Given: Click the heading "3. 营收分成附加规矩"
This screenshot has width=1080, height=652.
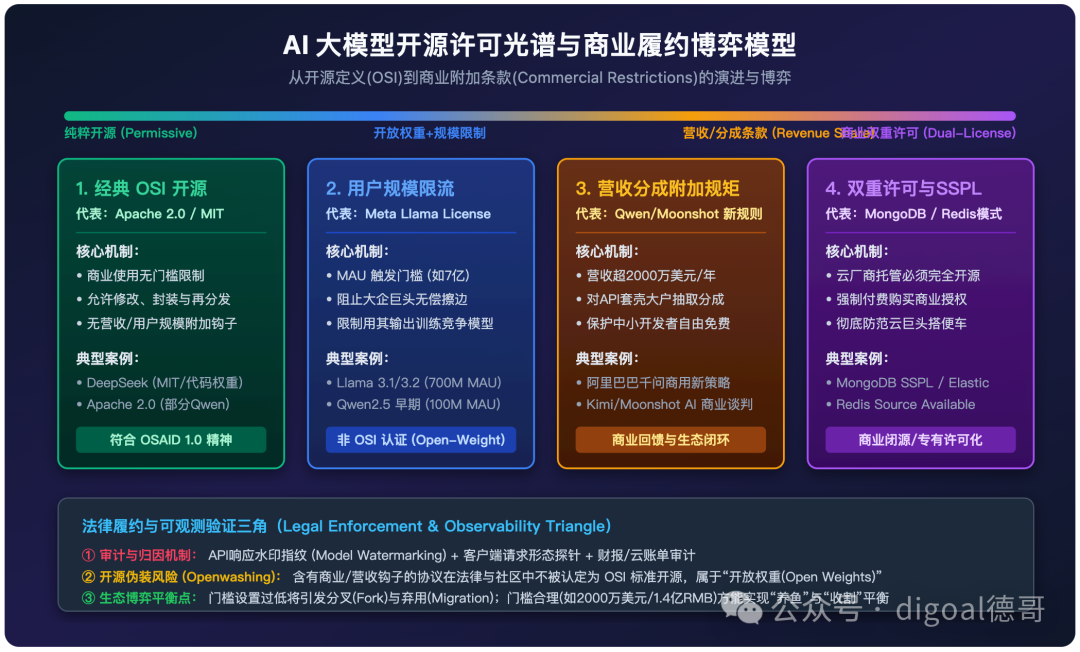Looking at the screenshot, I should [658, 189].
